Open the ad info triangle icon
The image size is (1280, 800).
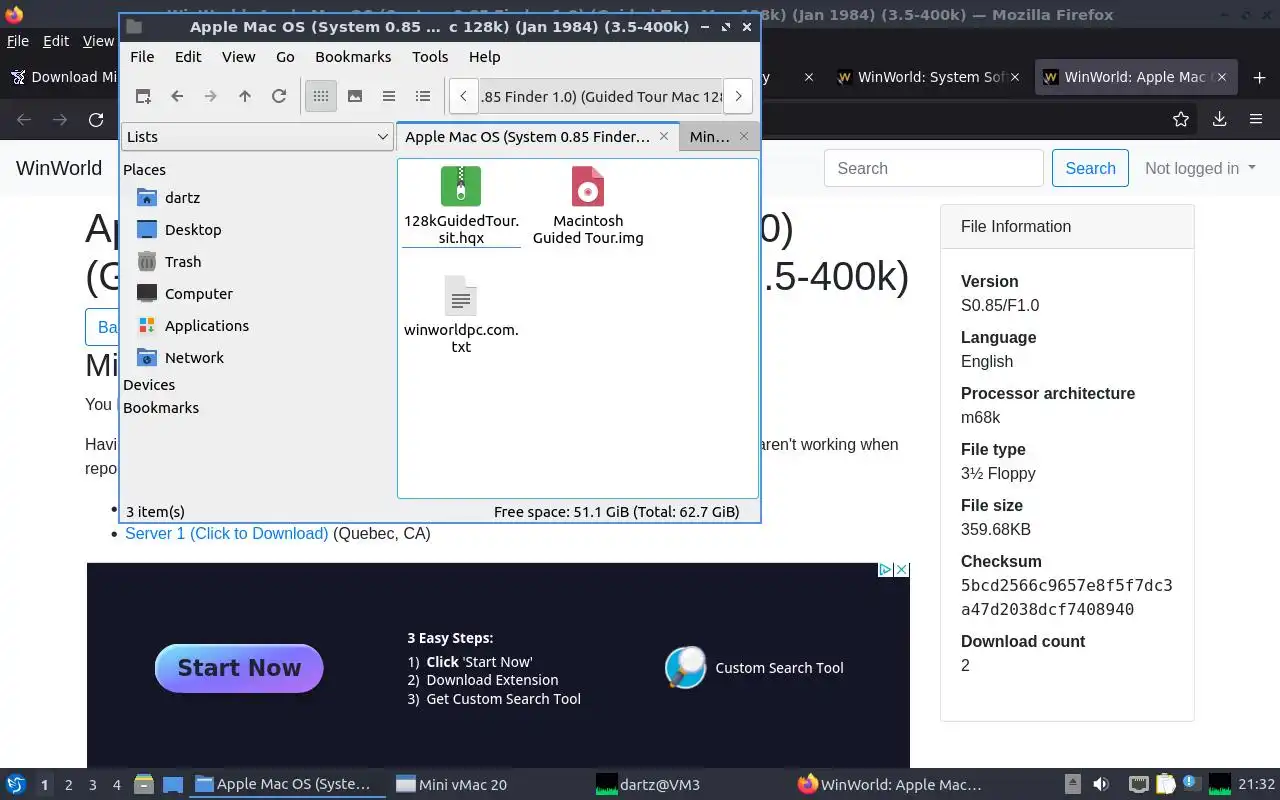(x=885, y=570)
